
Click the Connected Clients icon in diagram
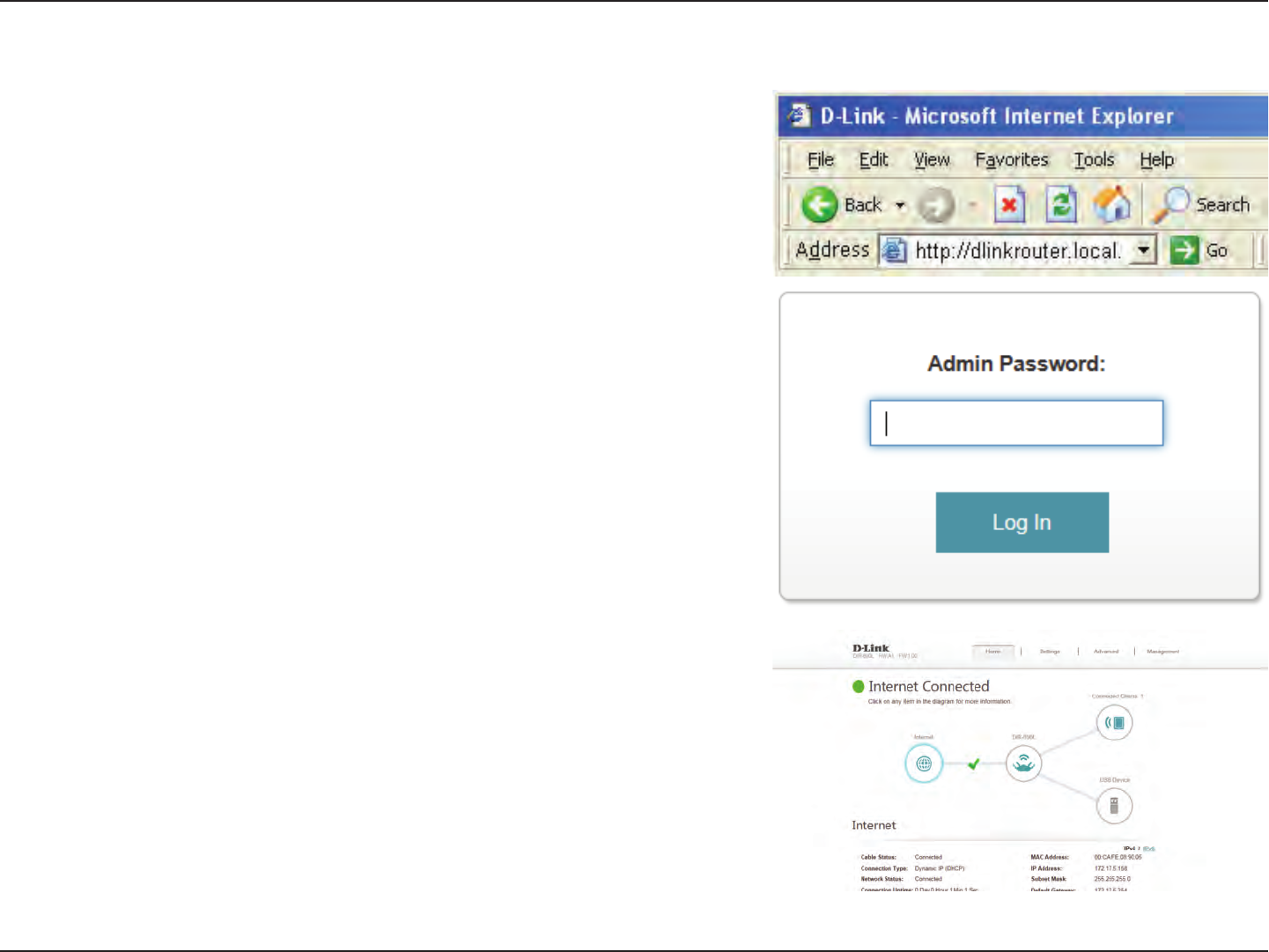coord(1114,723)
